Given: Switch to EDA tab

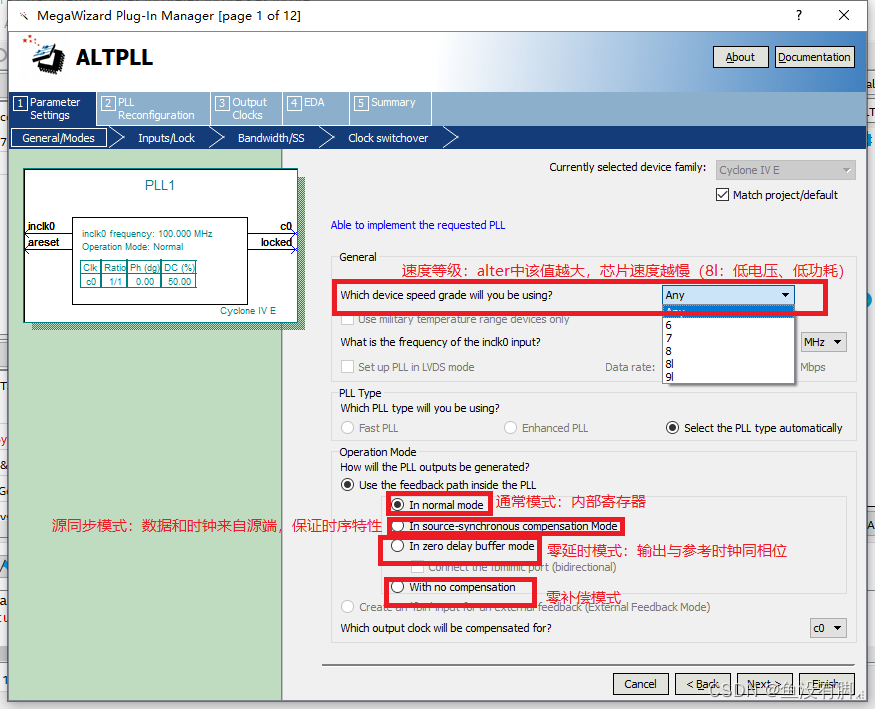Looking at the screenshot, I should [x=316, y=109].
